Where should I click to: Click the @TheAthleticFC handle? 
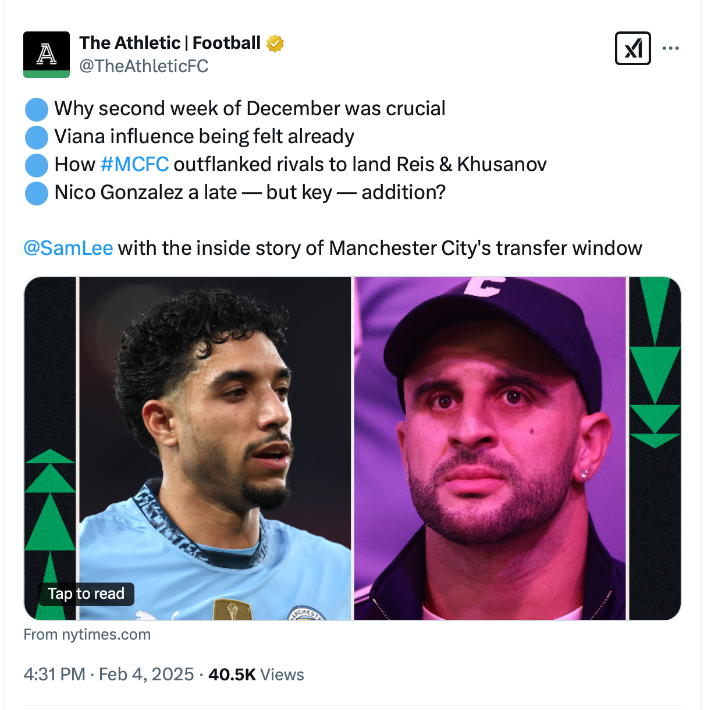point(144,66)
